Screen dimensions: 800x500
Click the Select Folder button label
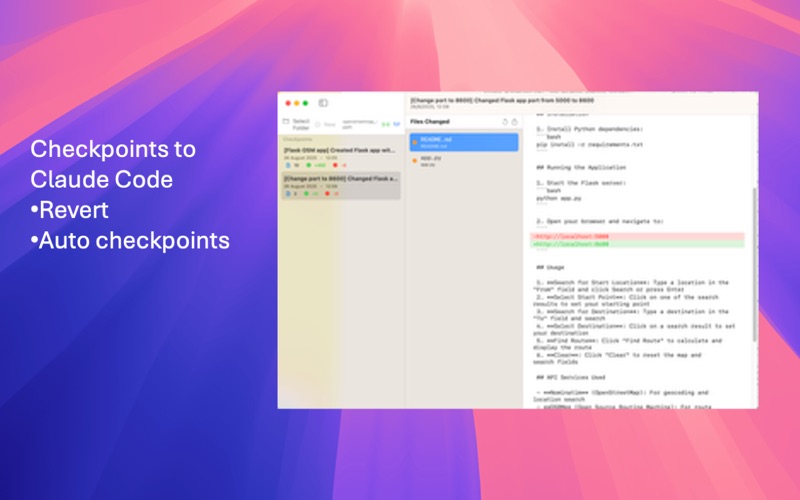tap(301, 124)
